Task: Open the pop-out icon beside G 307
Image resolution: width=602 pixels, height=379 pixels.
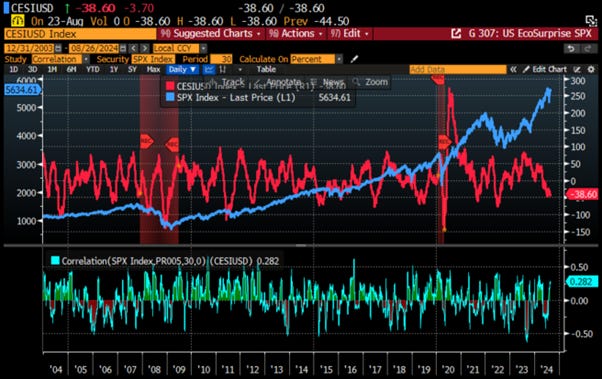Action: [456, 34]
